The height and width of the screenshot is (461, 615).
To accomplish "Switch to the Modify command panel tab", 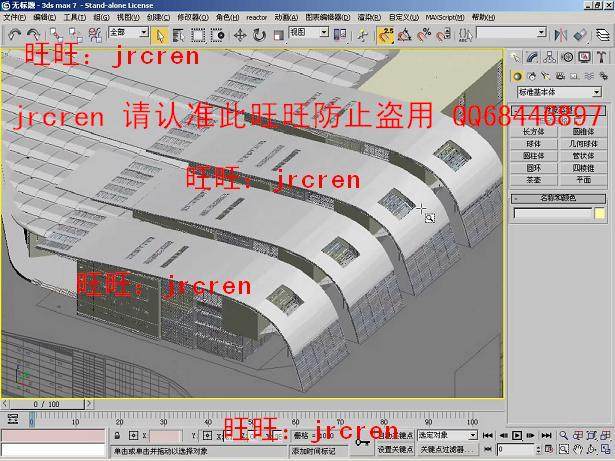I will click(x=532, y=57).
